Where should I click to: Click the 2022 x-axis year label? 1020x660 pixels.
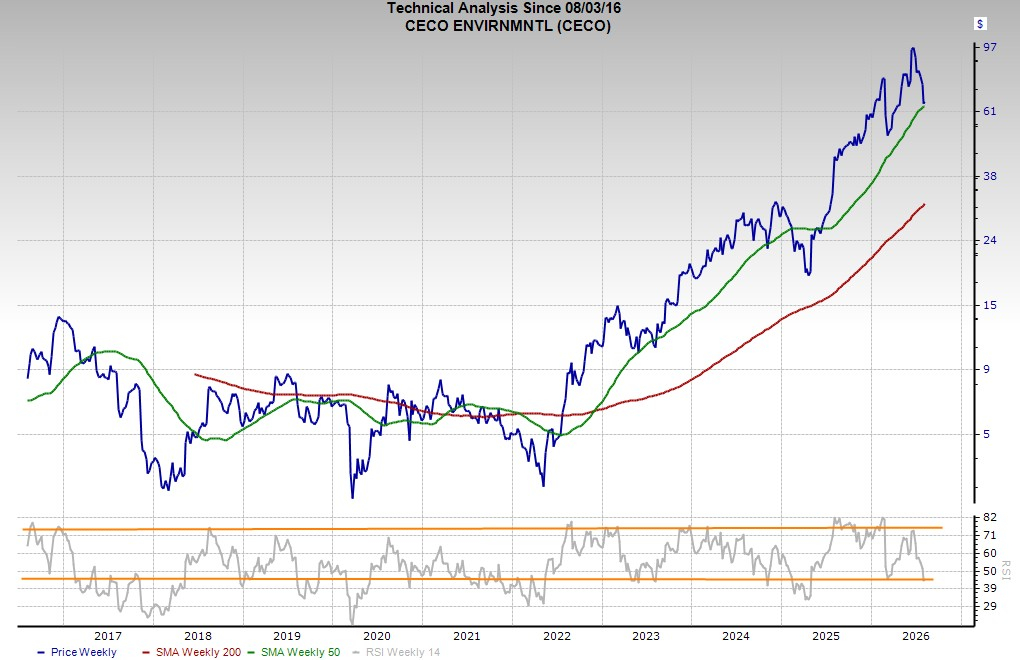pos(557,636)
